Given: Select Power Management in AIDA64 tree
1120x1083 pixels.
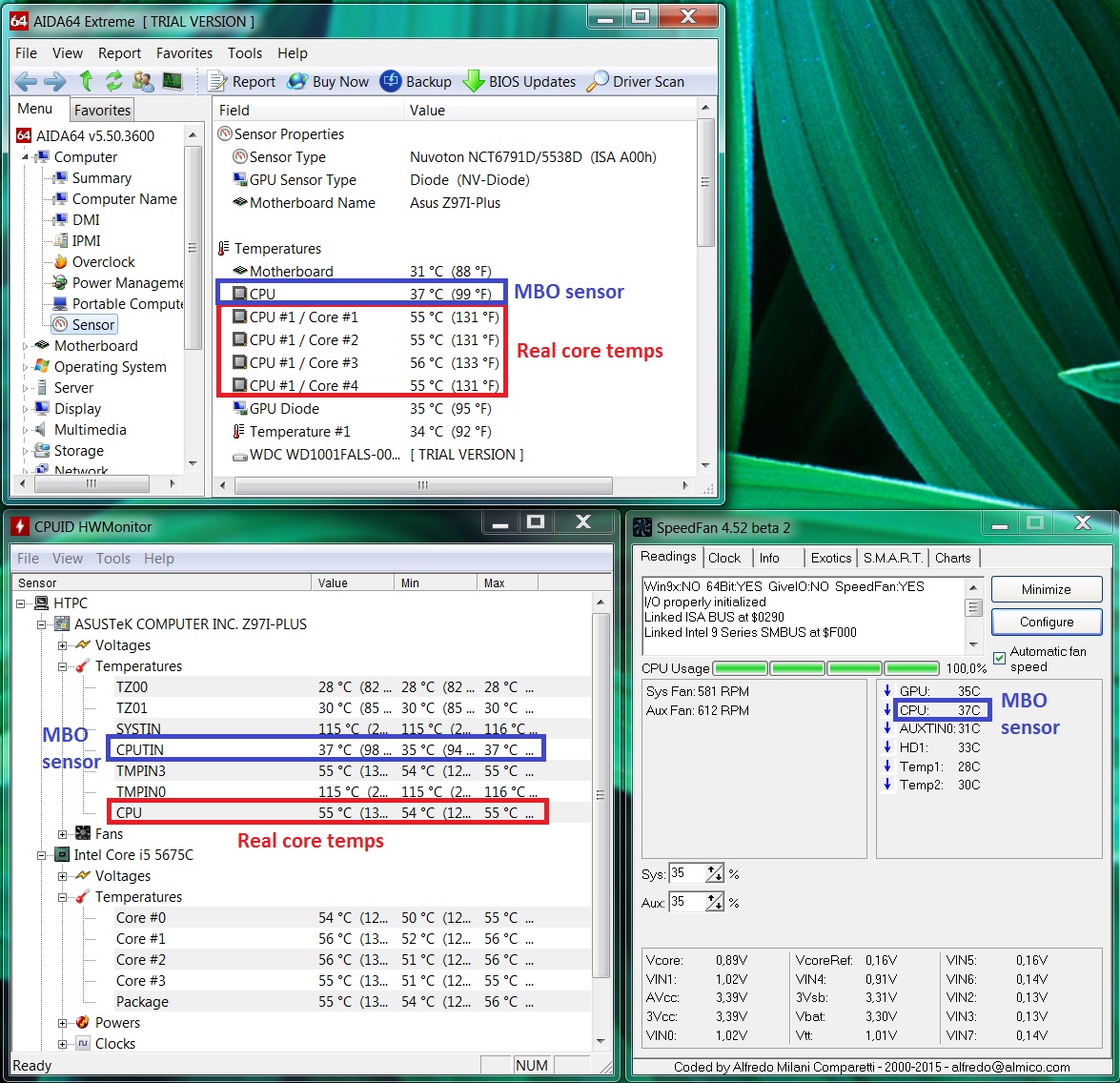Looking at the screenshot, I should pos(118,283).
